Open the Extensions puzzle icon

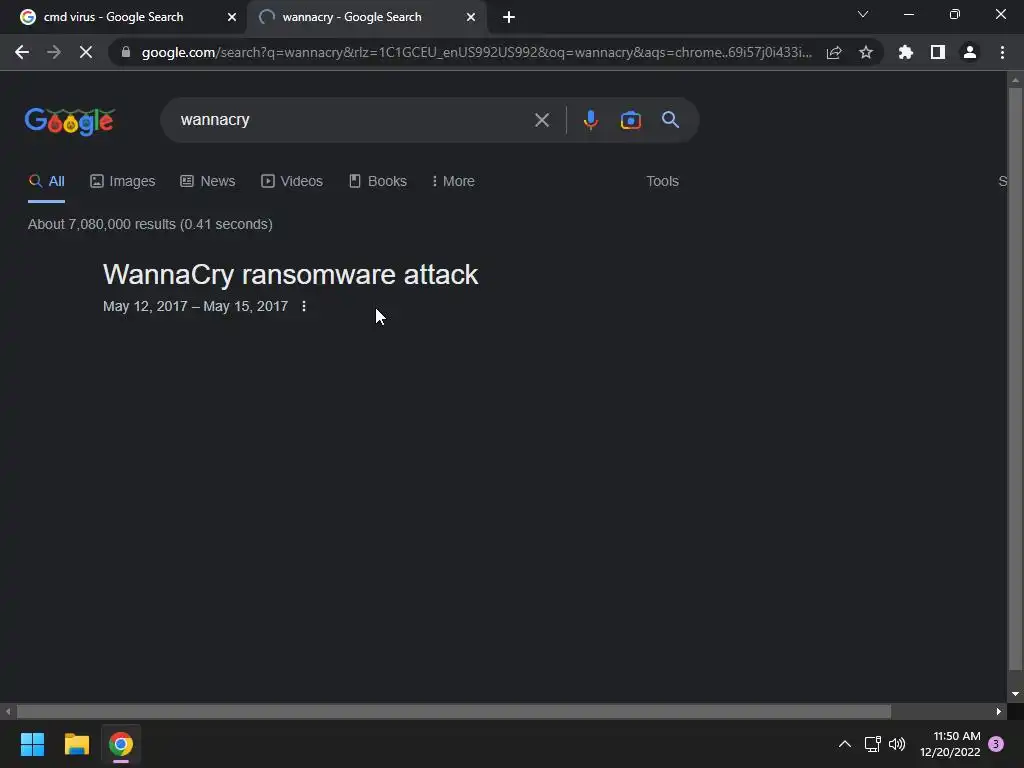[906, 52]
